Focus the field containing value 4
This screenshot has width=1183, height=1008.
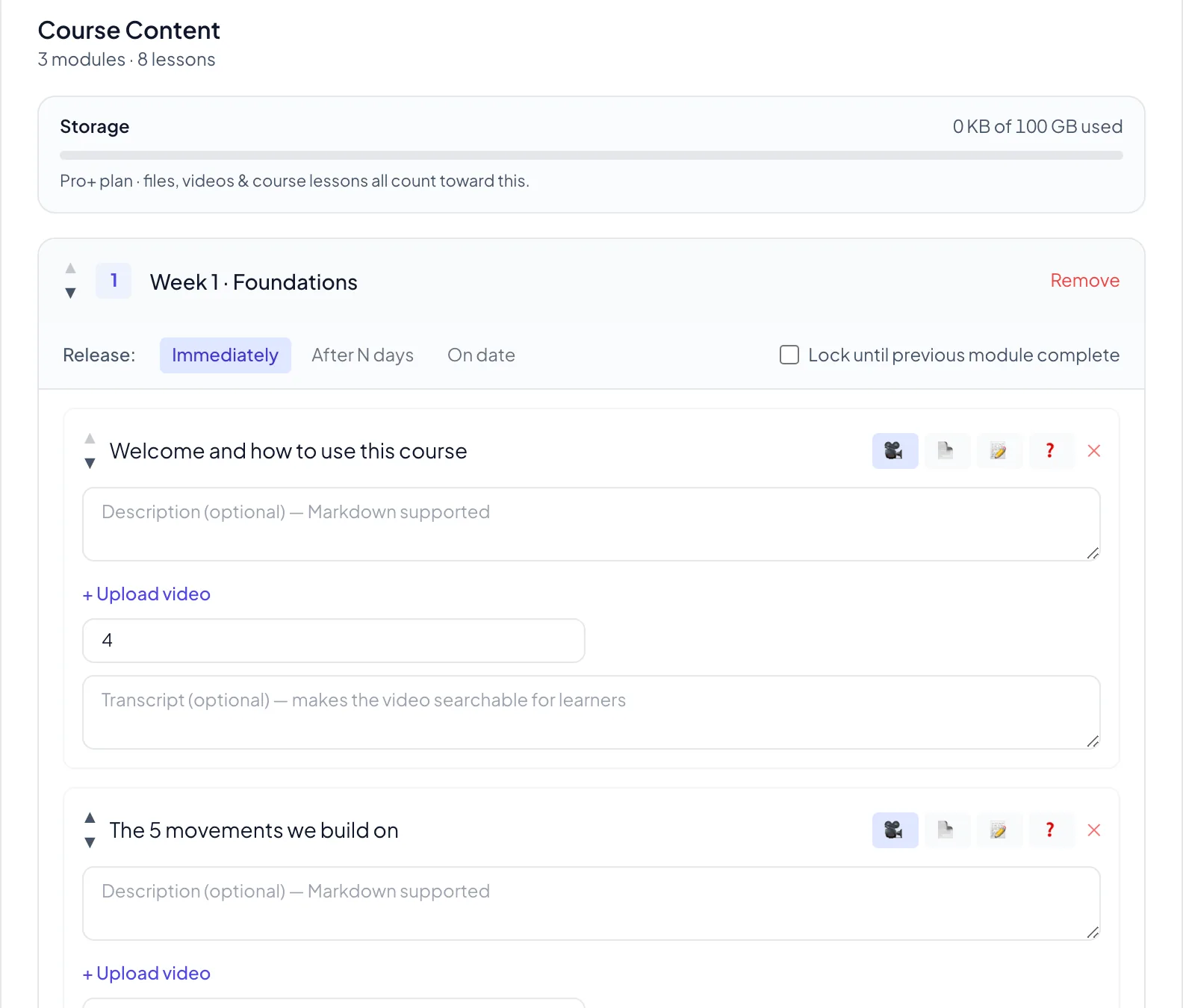pos(334,641)
